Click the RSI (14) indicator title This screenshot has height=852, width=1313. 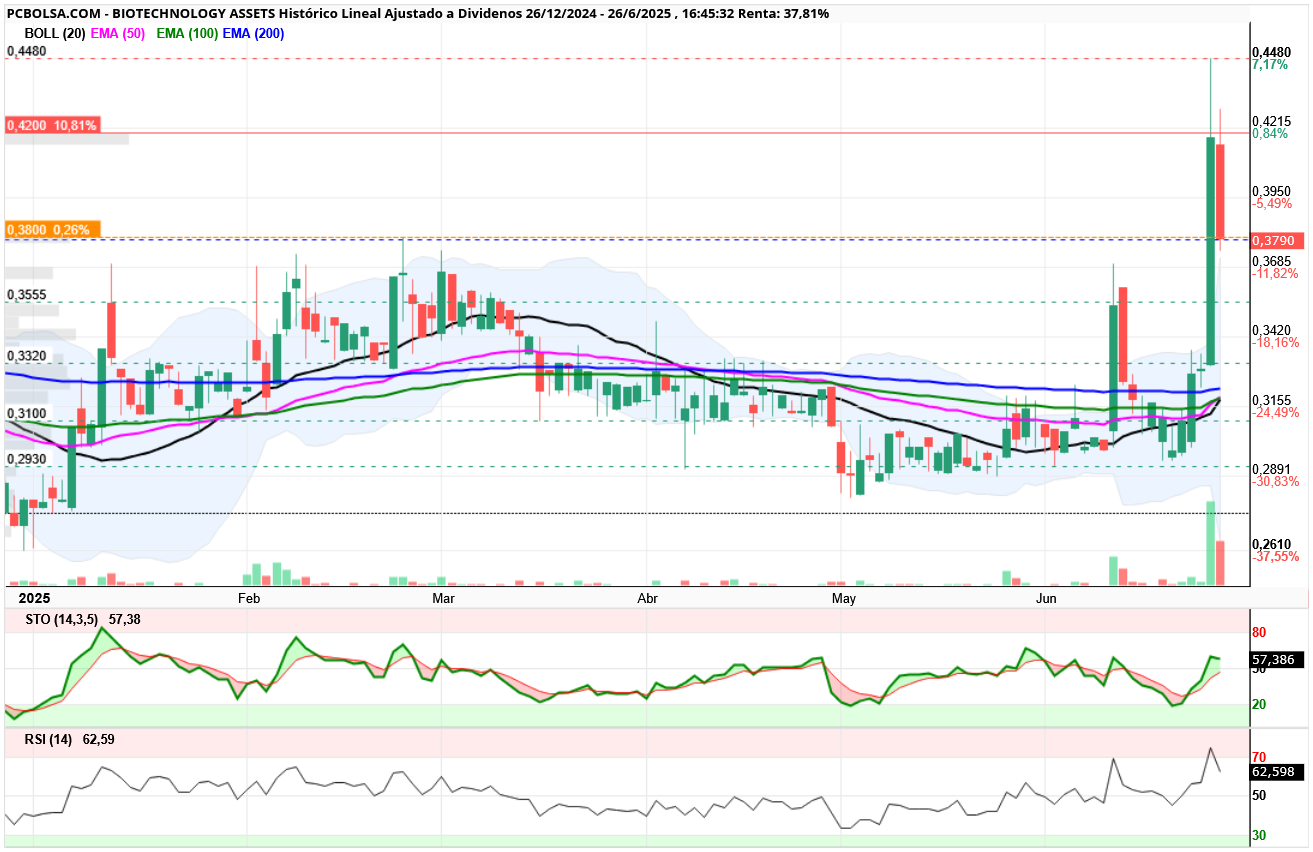pyautogui.click(x=49, y=740)
